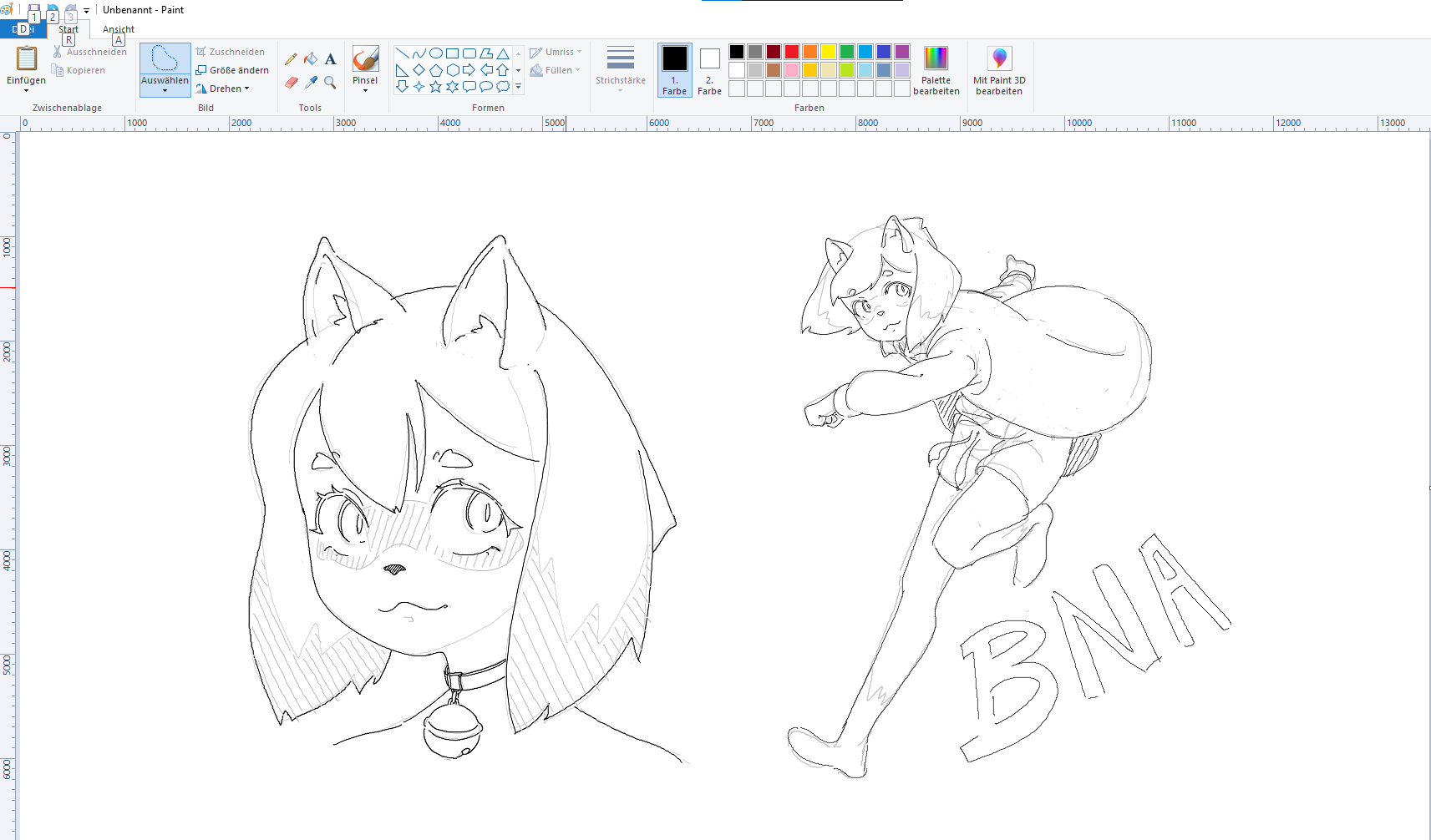Select the Fill with color bucket tool

pyautogui.click(x=311, y=59)
